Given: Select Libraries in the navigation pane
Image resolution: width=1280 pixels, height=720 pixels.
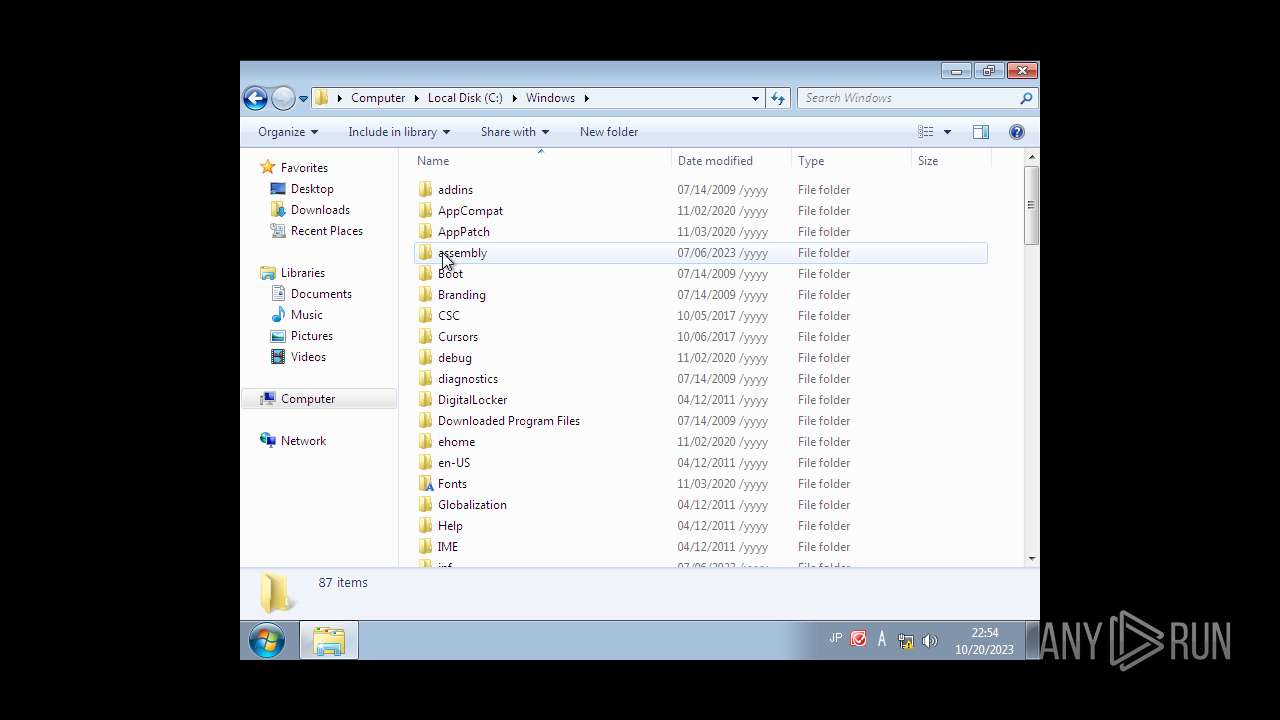Looking at the screenshot, I should (x=302, y=273).
